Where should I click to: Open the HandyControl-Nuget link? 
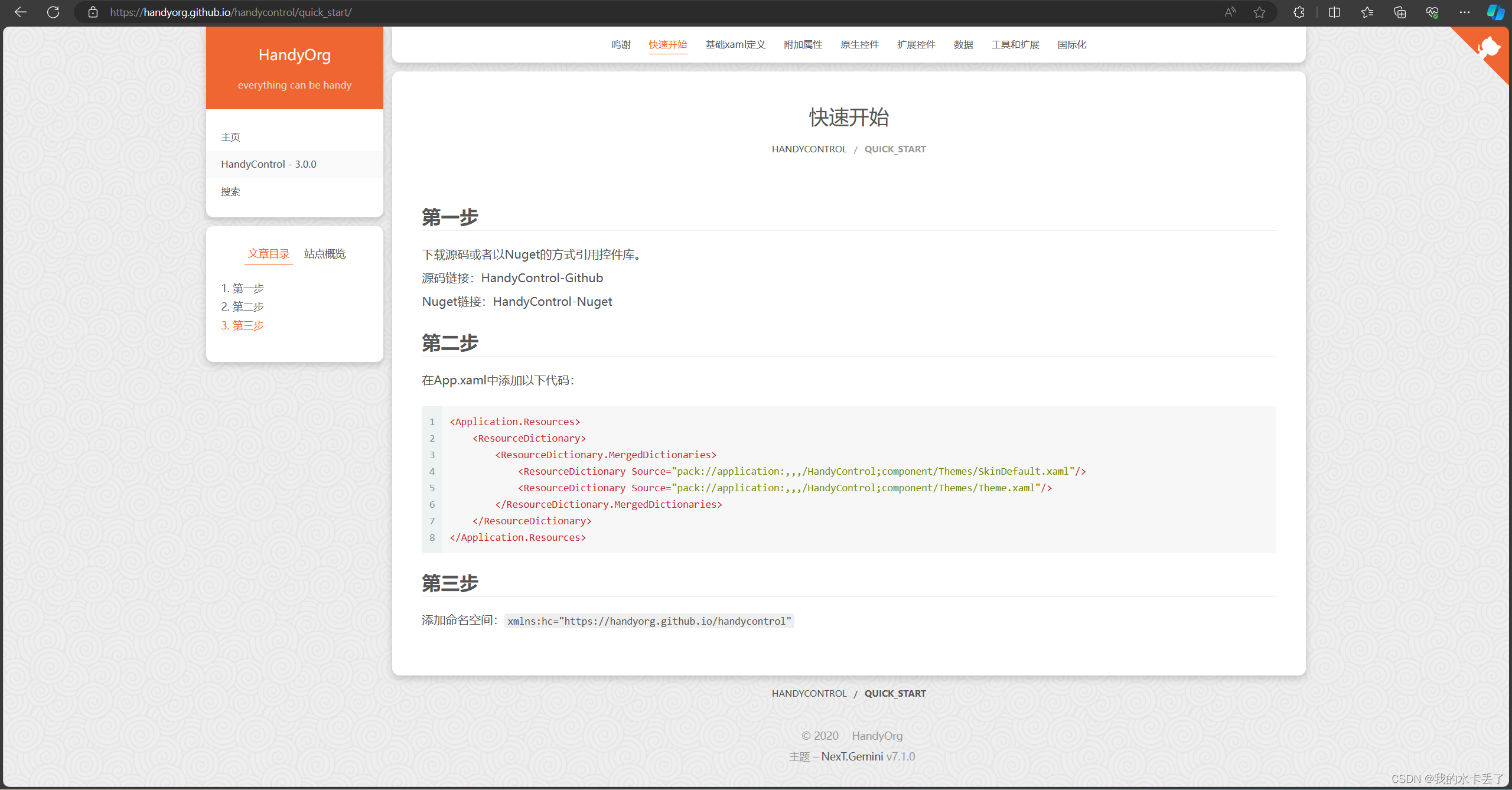tap(552, 302)
